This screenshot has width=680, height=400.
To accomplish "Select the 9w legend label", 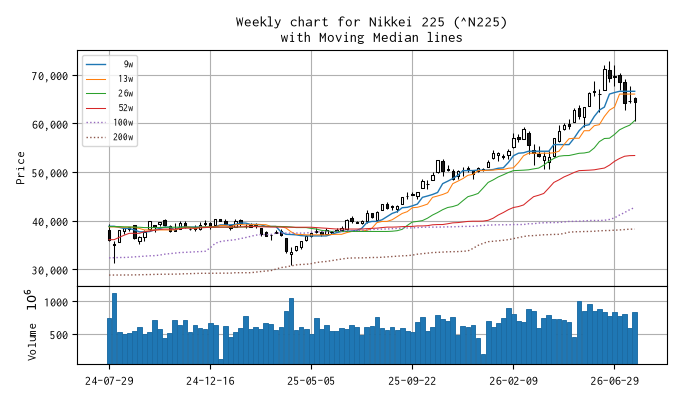I will coord(128,64).
